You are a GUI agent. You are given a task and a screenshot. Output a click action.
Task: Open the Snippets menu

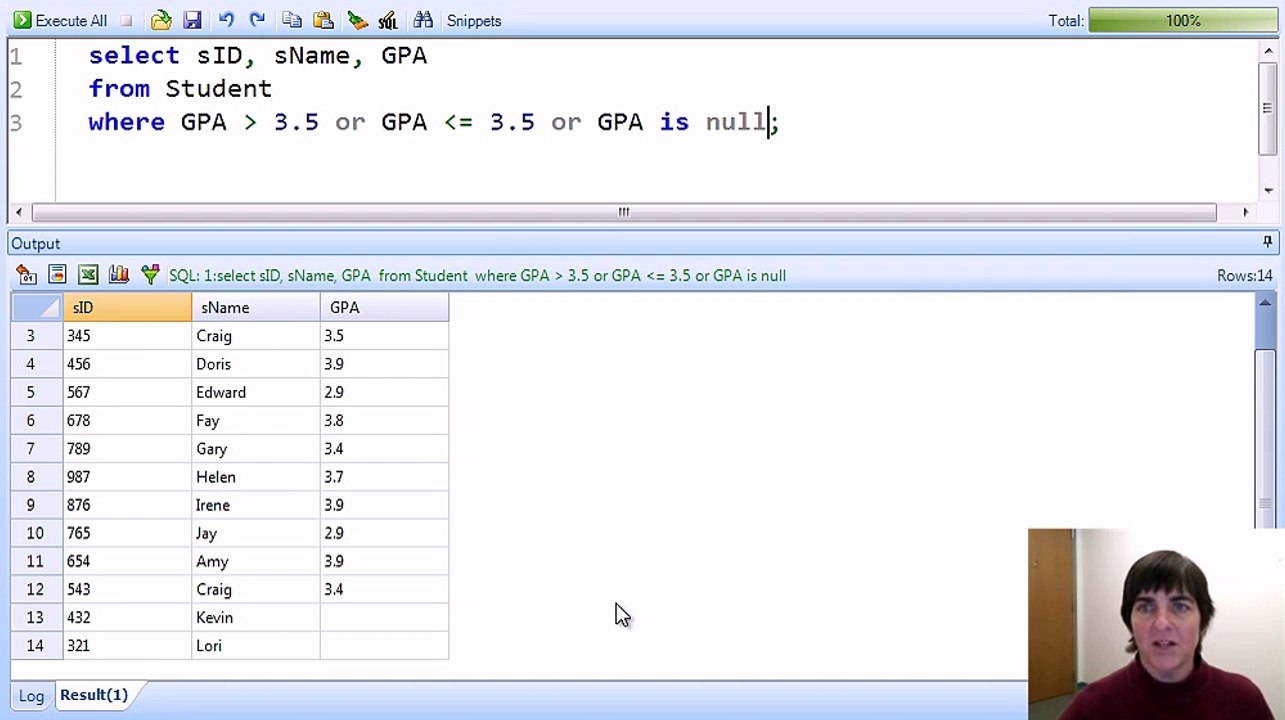pos(474,20)
